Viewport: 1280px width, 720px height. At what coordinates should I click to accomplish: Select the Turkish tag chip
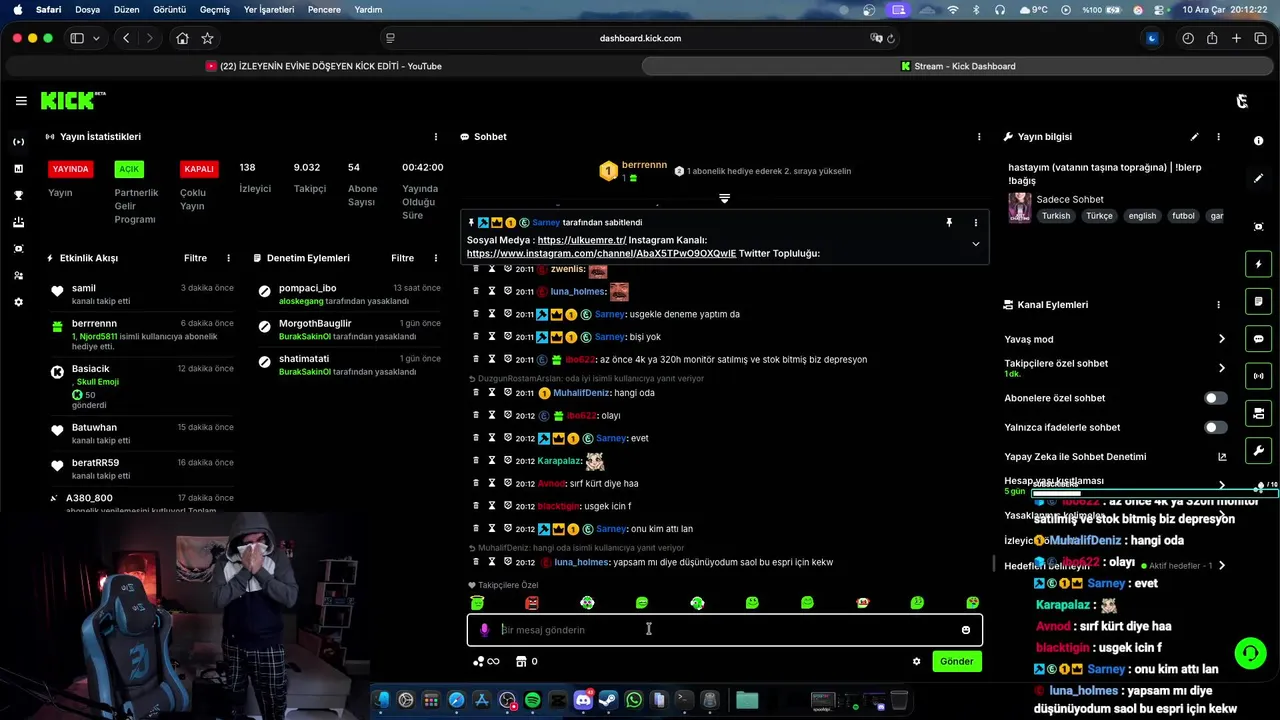[x=1055, y=216]
